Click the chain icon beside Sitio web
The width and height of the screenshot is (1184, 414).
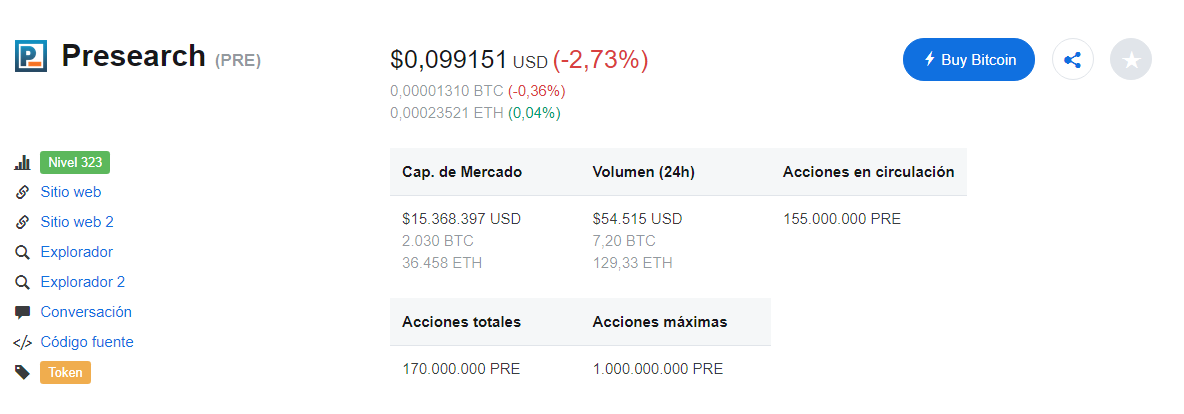coord(23,192)
